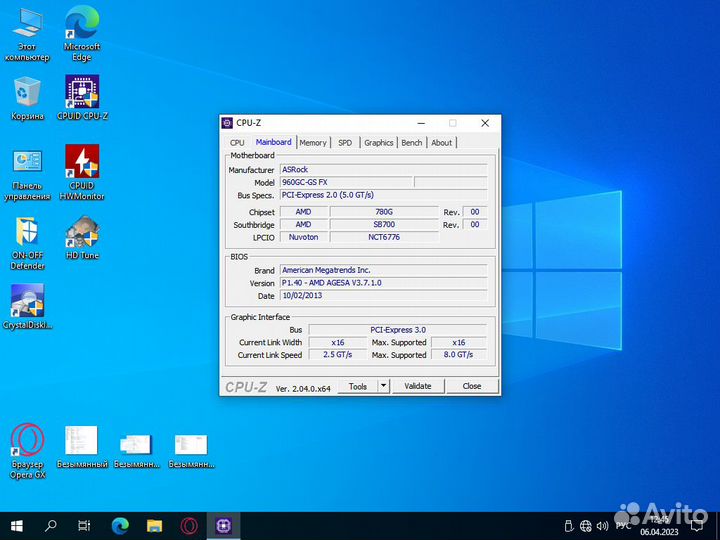720x540 pixels.
Task: Select HD Tune desktop shortcut
Action: coord(82,238)
